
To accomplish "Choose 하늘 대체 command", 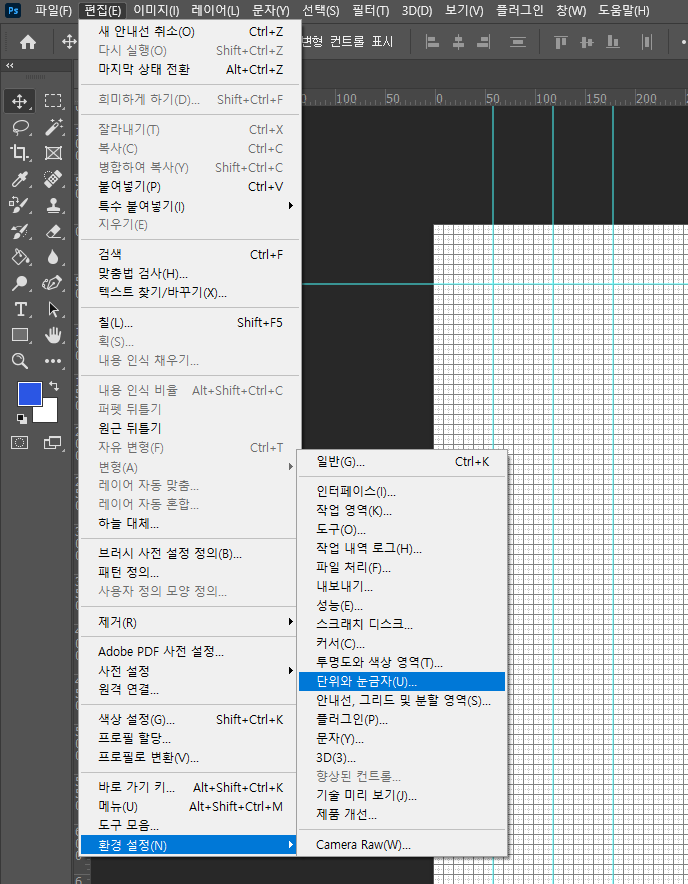I will click(190, 523).
